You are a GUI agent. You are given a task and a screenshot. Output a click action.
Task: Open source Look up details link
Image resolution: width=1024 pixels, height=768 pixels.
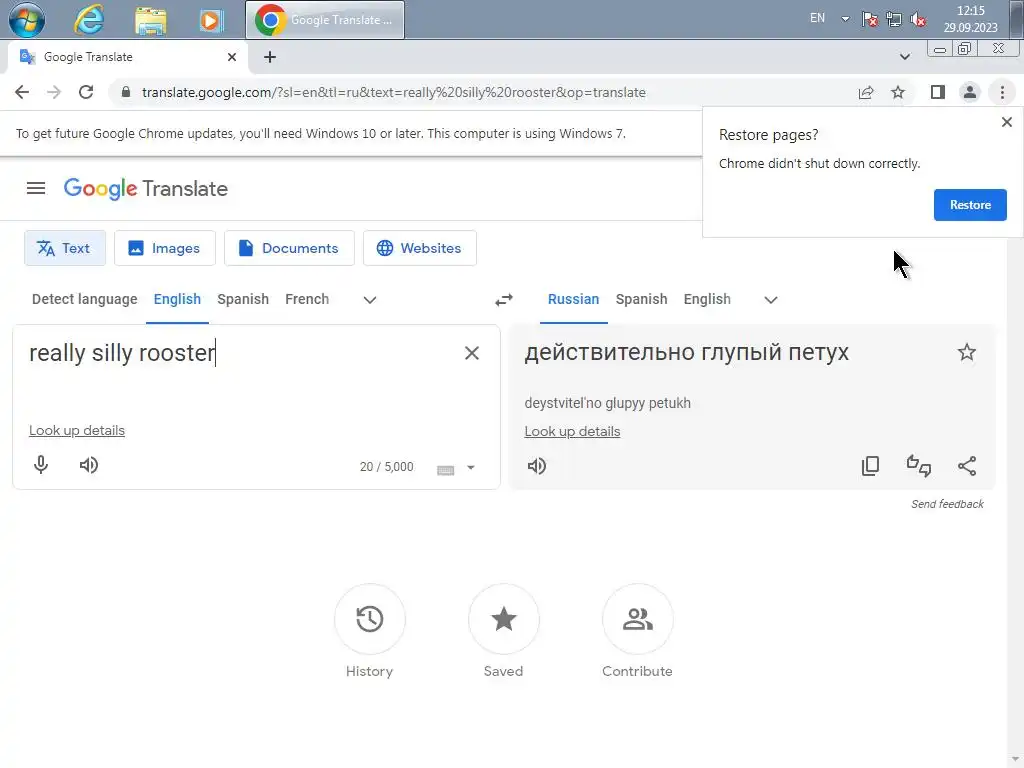76,430
